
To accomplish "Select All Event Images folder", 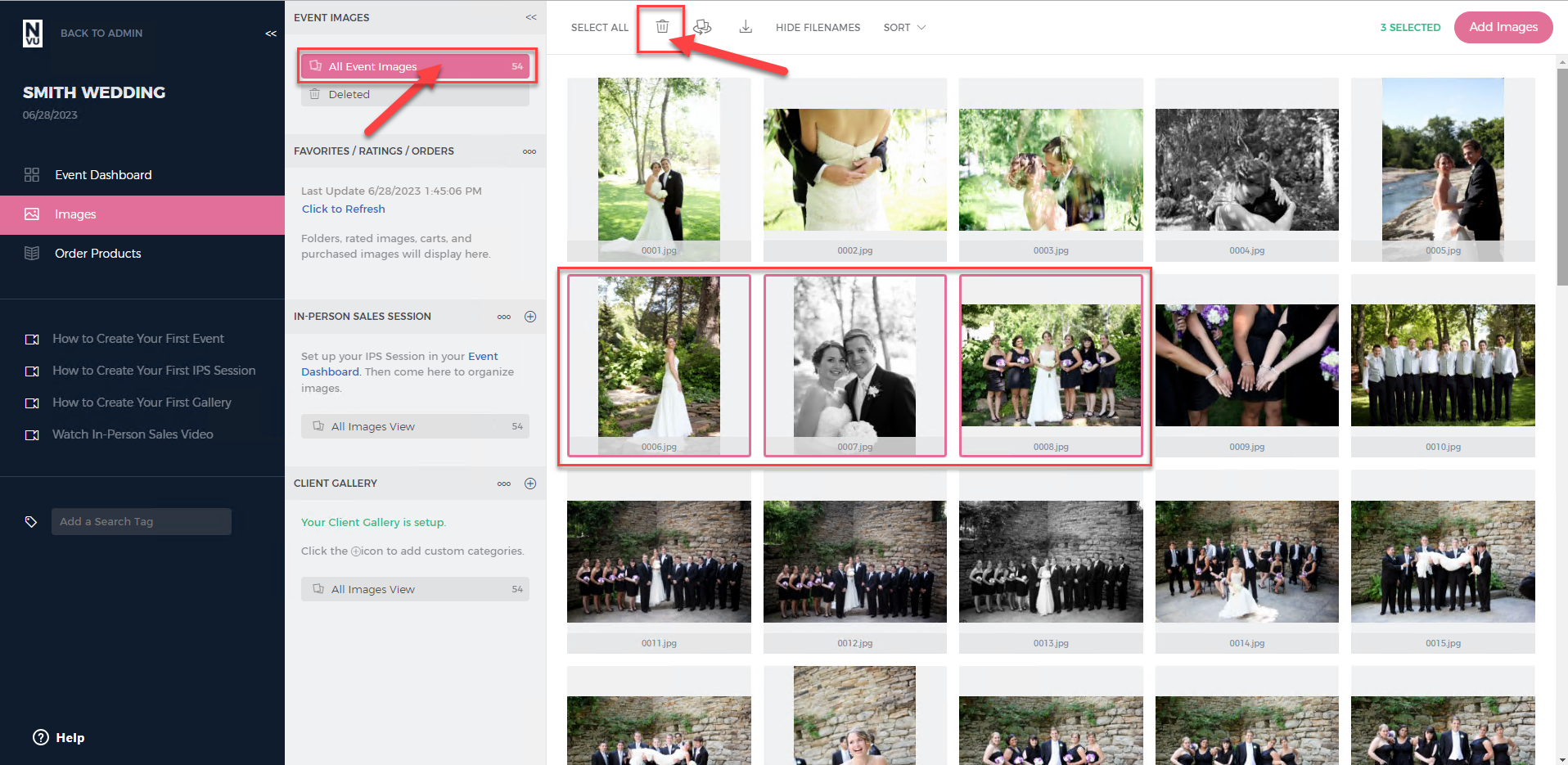I will (416, 66).
